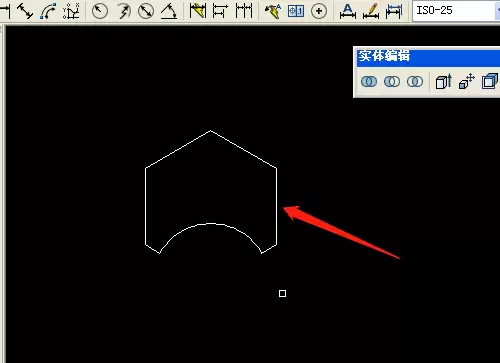Image resolution: width=500 pixels, height=363 pixels.
Task: Select the Ordinate dimension tool
Action: click(x=71, y=11)
